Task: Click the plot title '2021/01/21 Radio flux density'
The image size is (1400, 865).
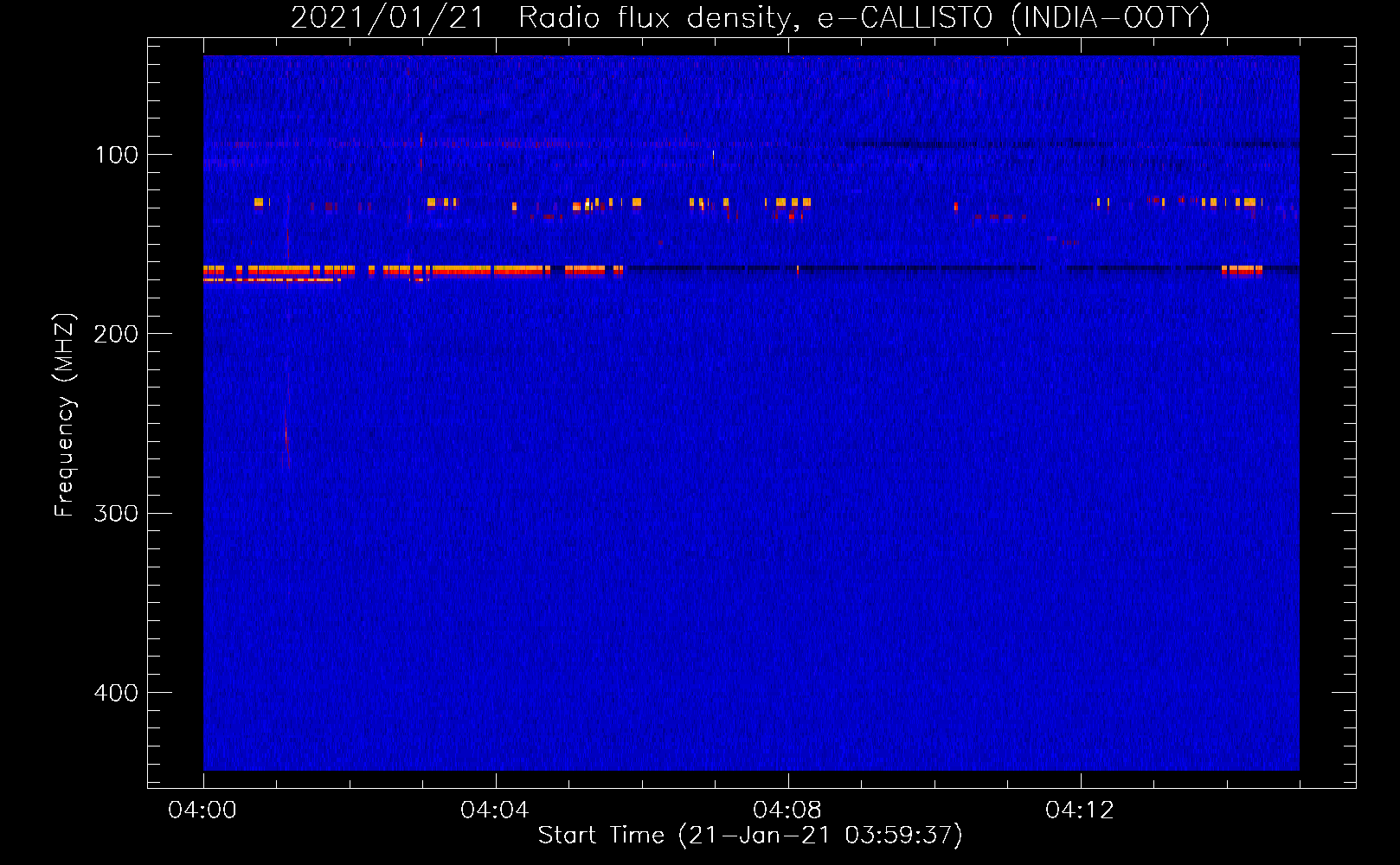Action: click(540, 18)
